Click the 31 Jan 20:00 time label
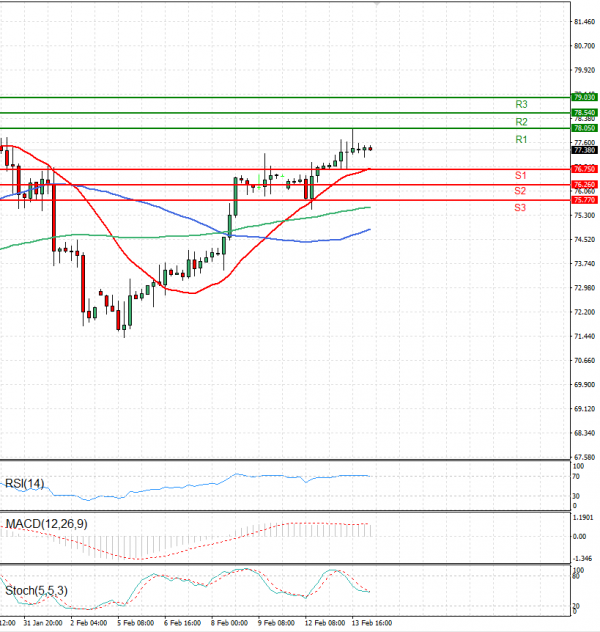Screen dimensions: 600x632 tap(43, 623)
